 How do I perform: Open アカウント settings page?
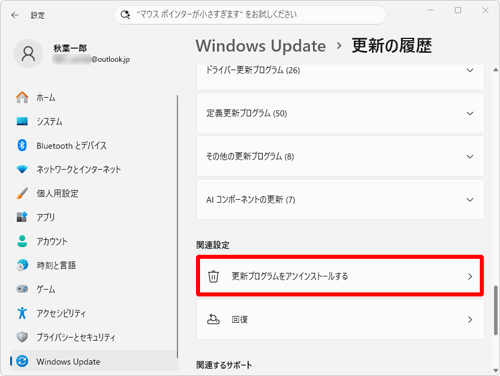point(93,241)
